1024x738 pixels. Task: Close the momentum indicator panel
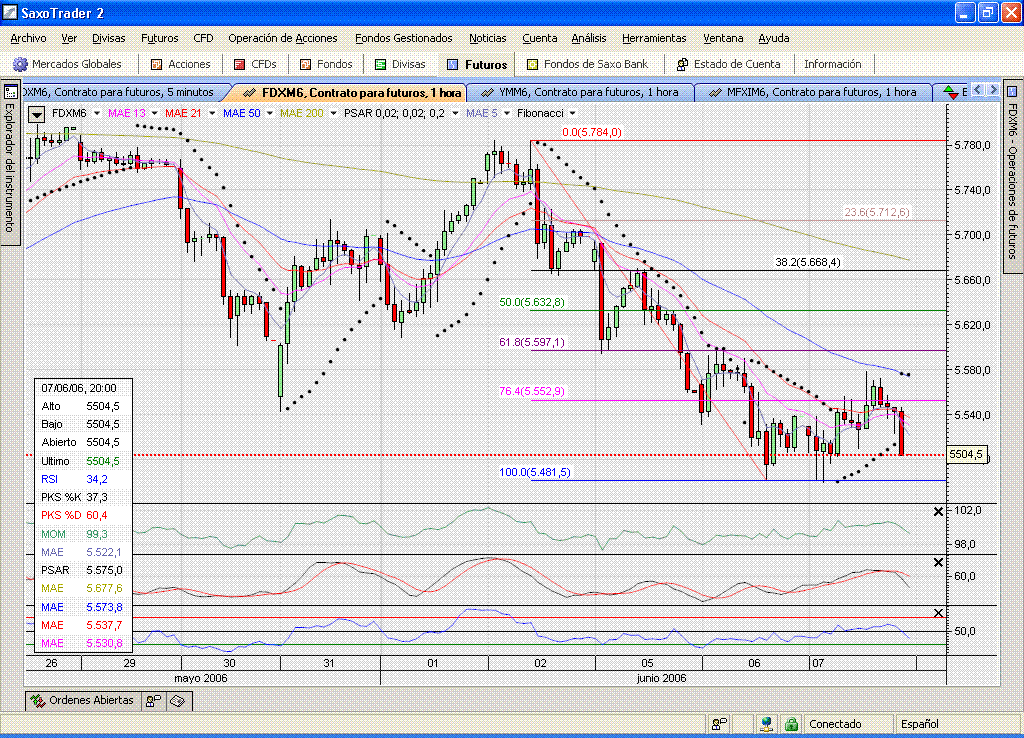tap(938, 511)
